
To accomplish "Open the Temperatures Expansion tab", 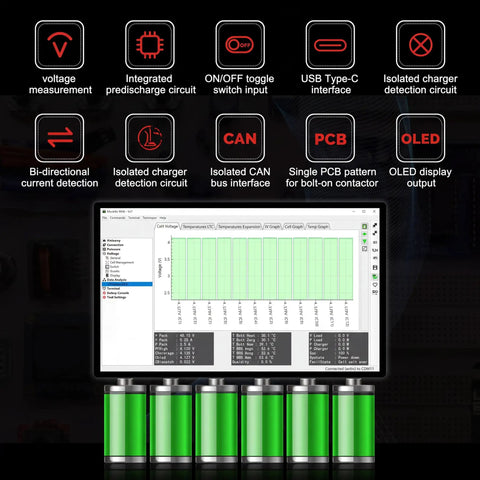I will click(239, 227).
